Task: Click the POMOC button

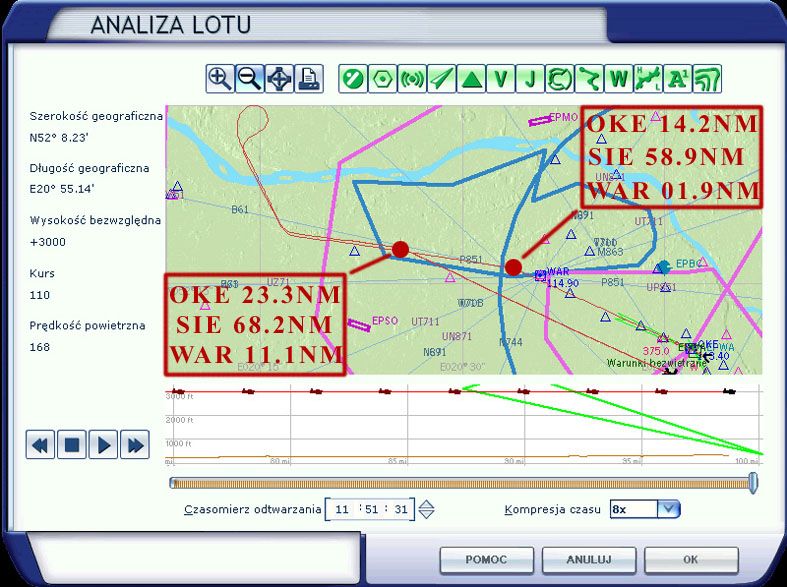Action: coord(486,560)
